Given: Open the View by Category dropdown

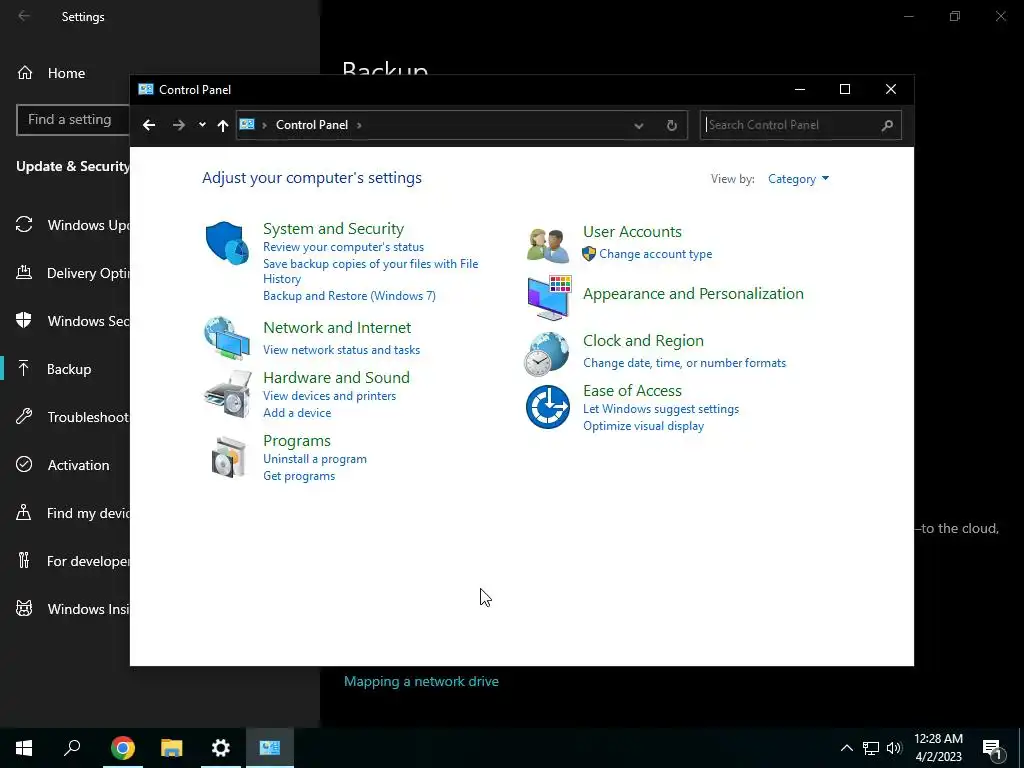Looking at the screenshot, I should [798, 179].
